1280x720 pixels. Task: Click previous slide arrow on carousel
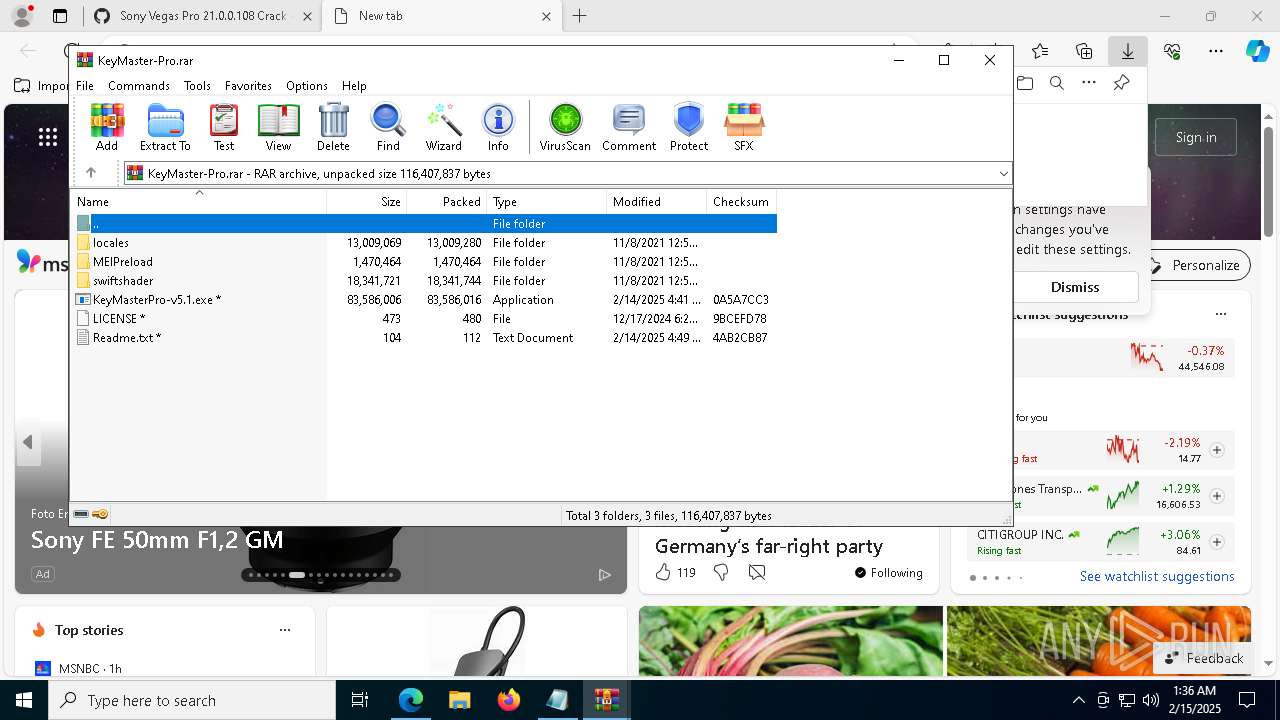[28, 442]
